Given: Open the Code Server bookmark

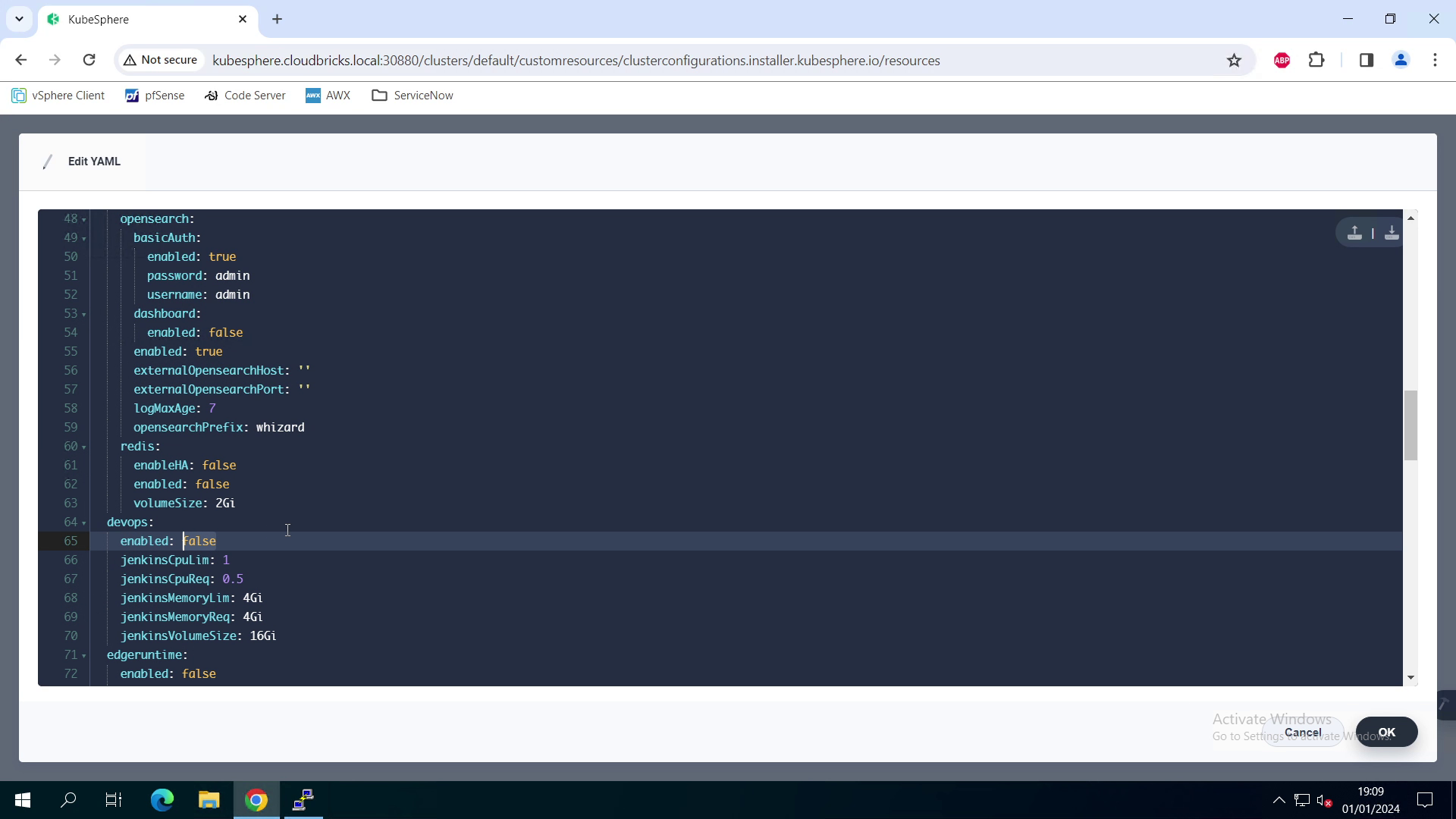Looking at the screenshot, I should (x=245, y=96).
